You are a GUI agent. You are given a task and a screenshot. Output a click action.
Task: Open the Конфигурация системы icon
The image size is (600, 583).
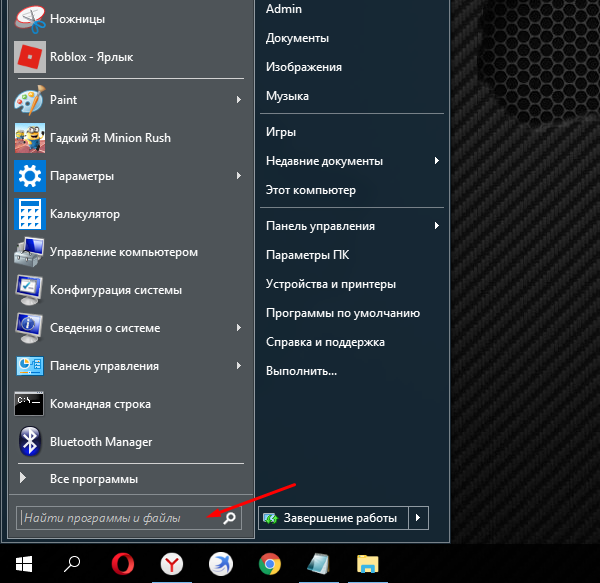click(x=30, y=290)
